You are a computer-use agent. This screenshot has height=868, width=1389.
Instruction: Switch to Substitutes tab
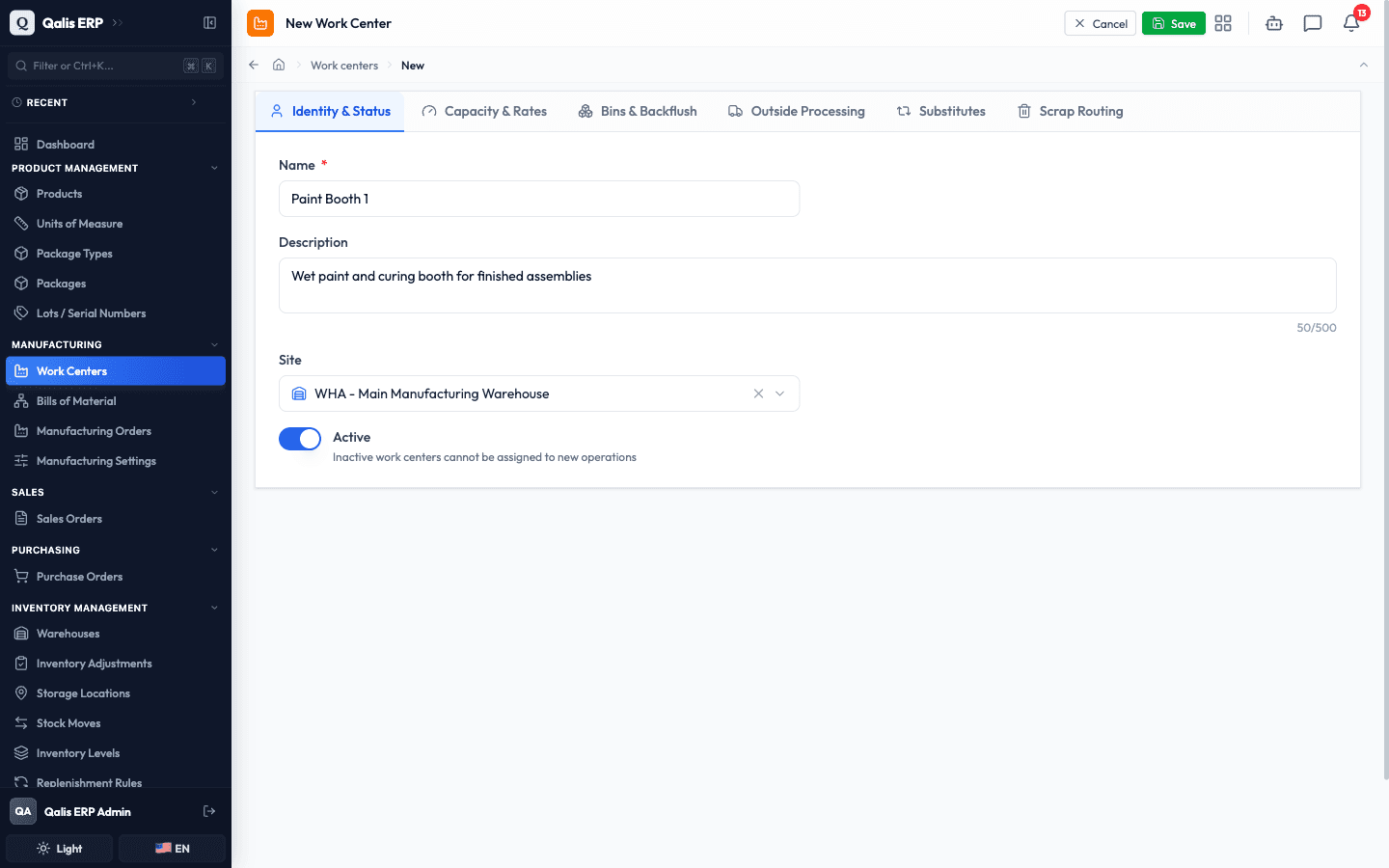click(941, 112)
